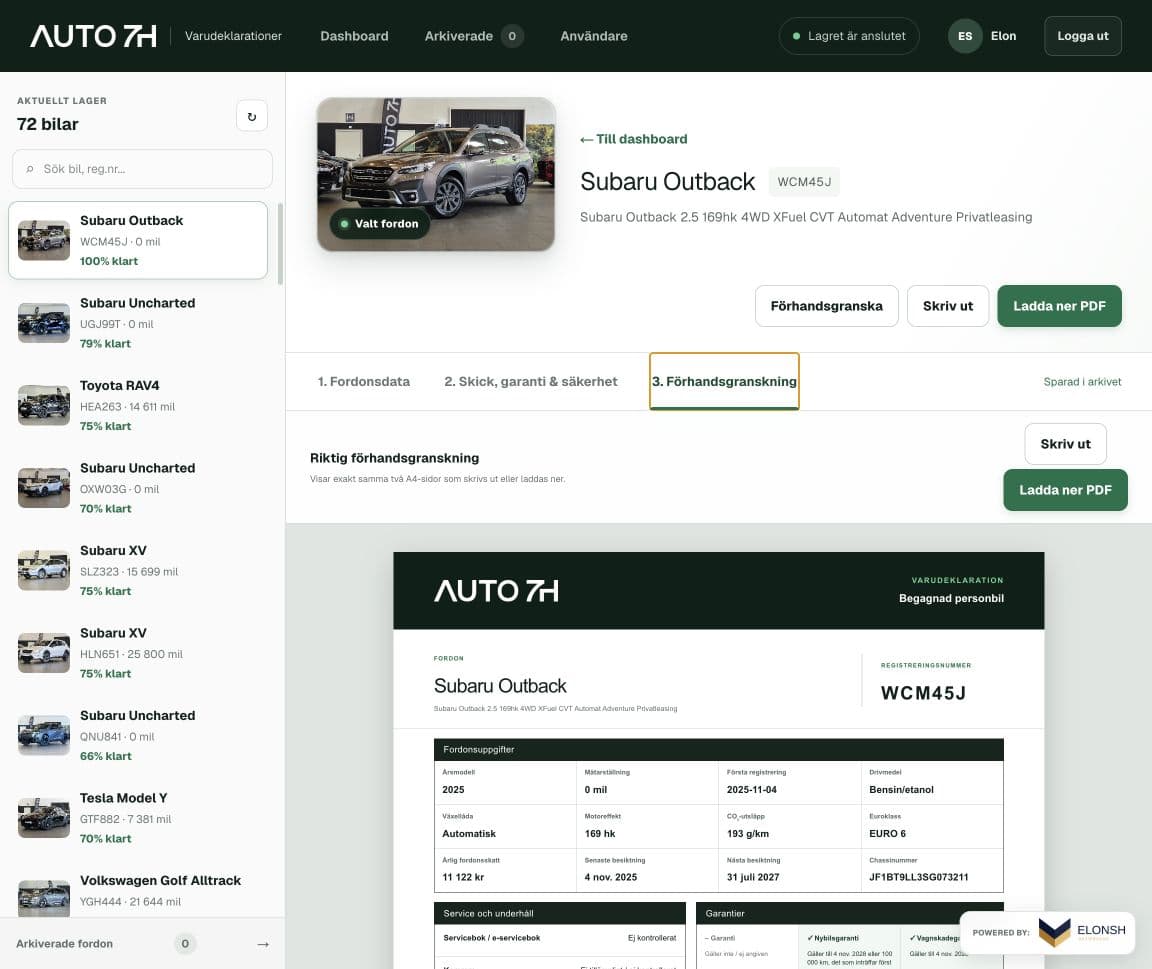
Task: Click the AUTO 7H logo in header
Action: [x=93, y=36]
